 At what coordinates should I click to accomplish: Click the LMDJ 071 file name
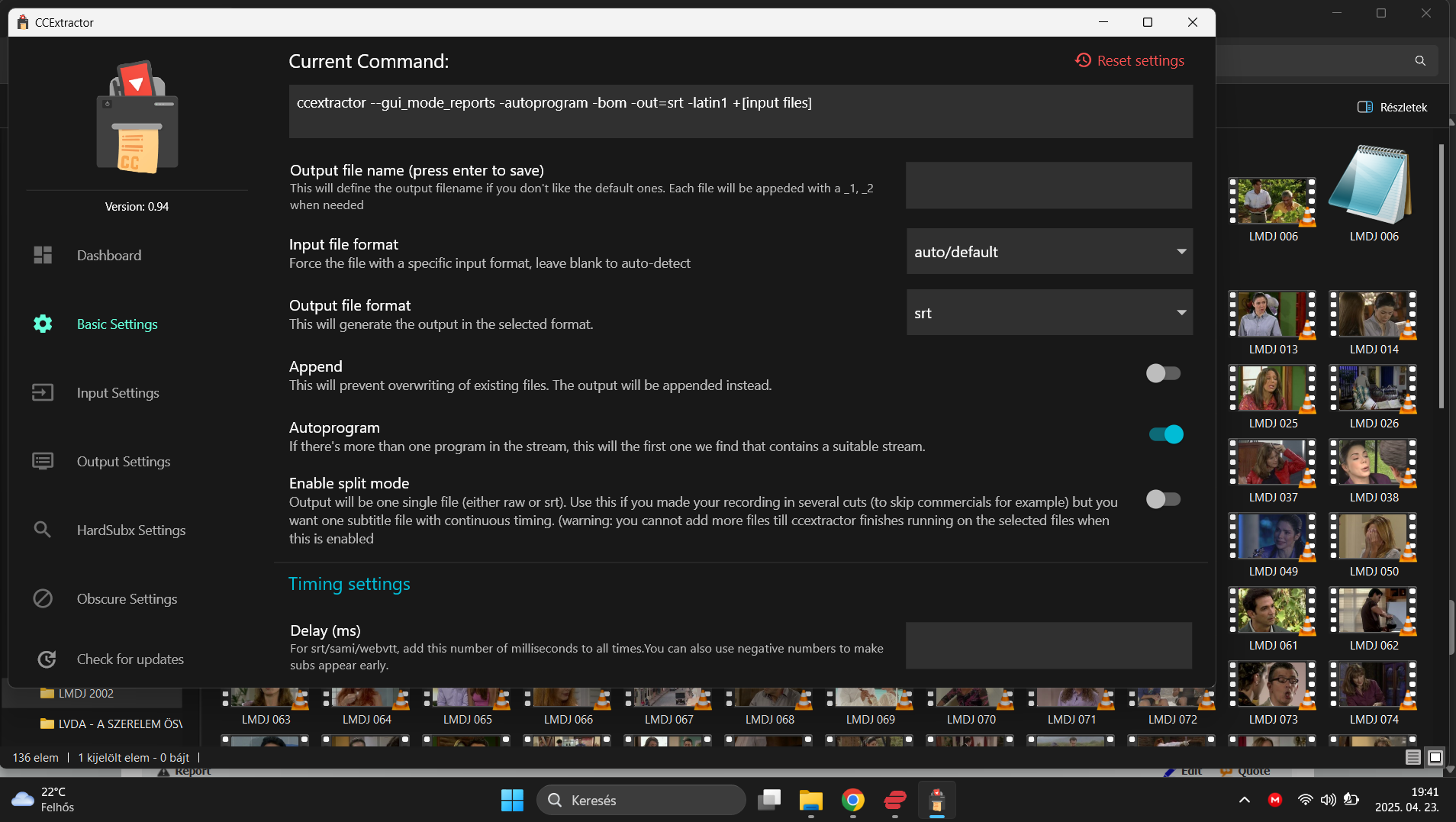[x=1071, y=719]
